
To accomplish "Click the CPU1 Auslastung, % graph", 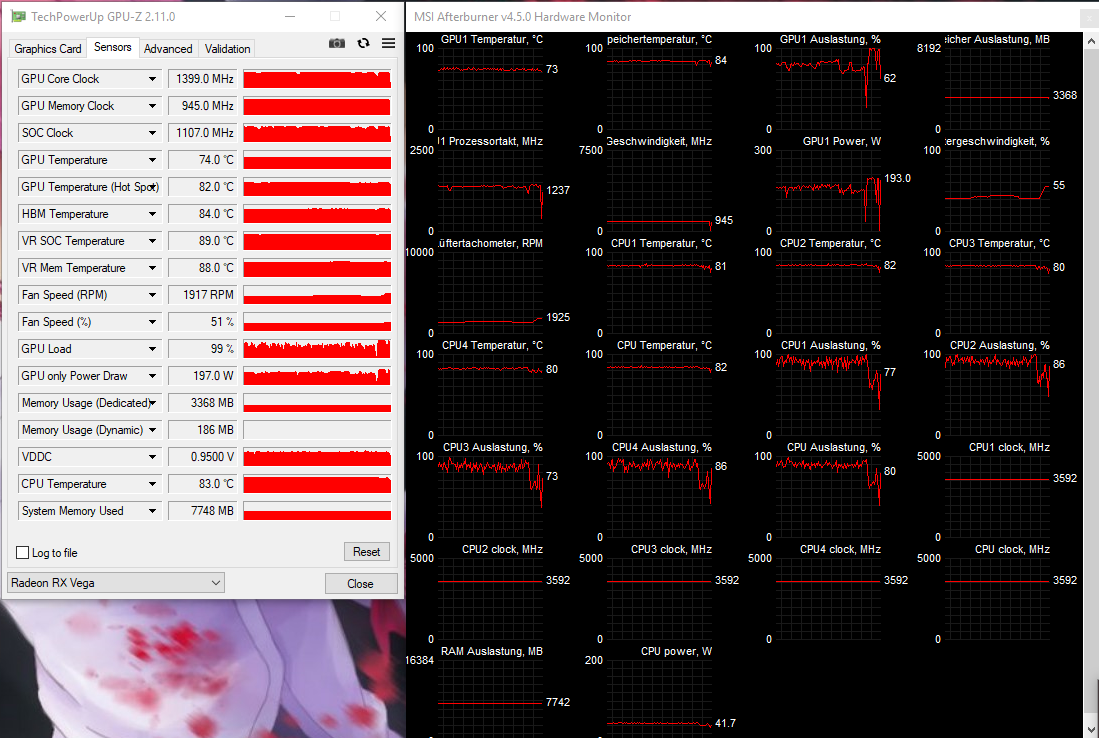I will coord(828,395).
